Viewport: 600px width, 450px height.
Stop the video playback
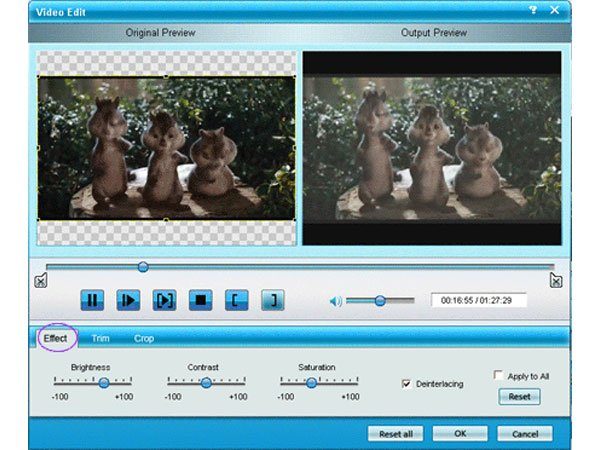201,300
